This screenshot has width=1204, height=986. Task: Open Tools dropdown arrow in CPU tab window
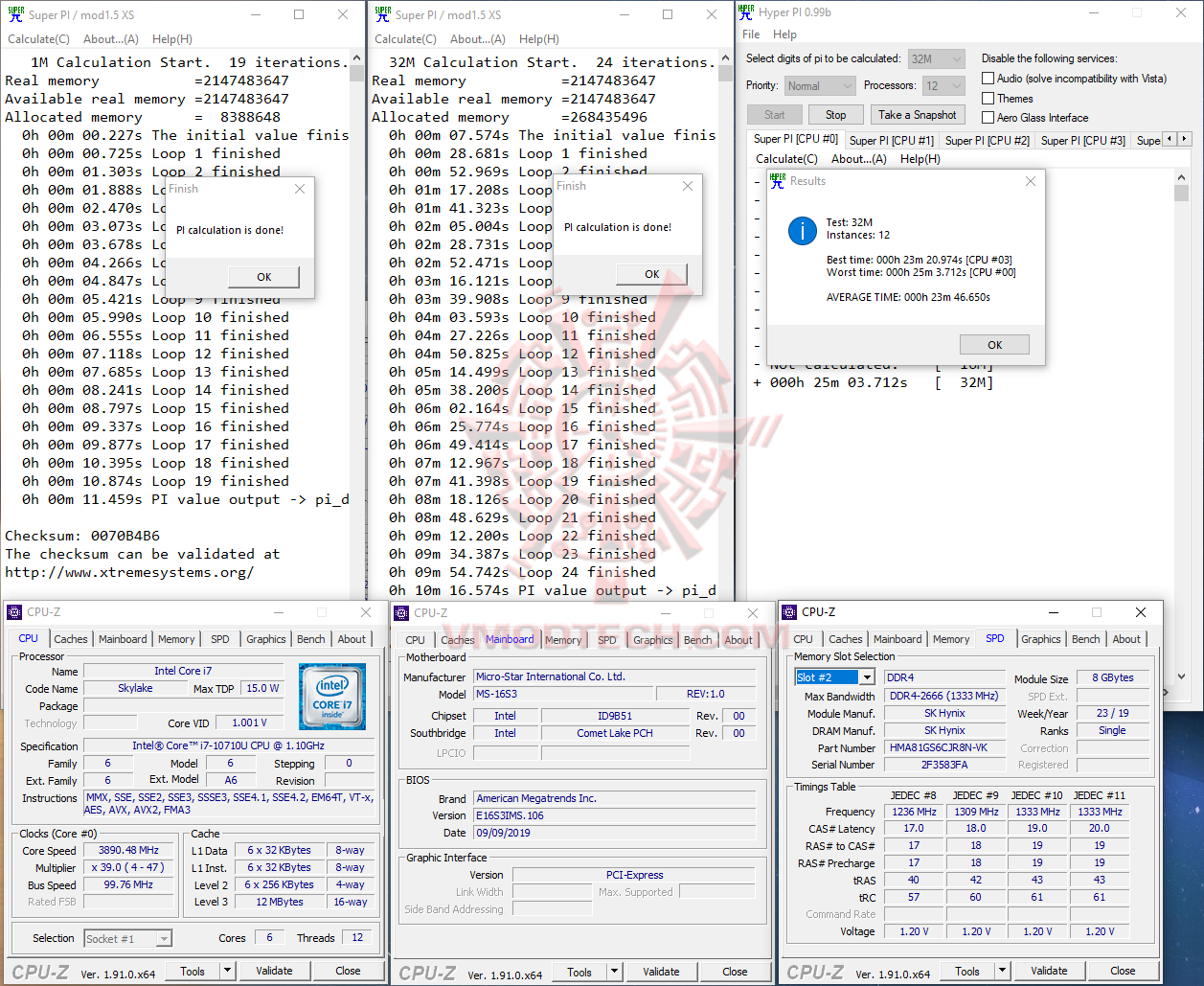[x=228, y=971]
